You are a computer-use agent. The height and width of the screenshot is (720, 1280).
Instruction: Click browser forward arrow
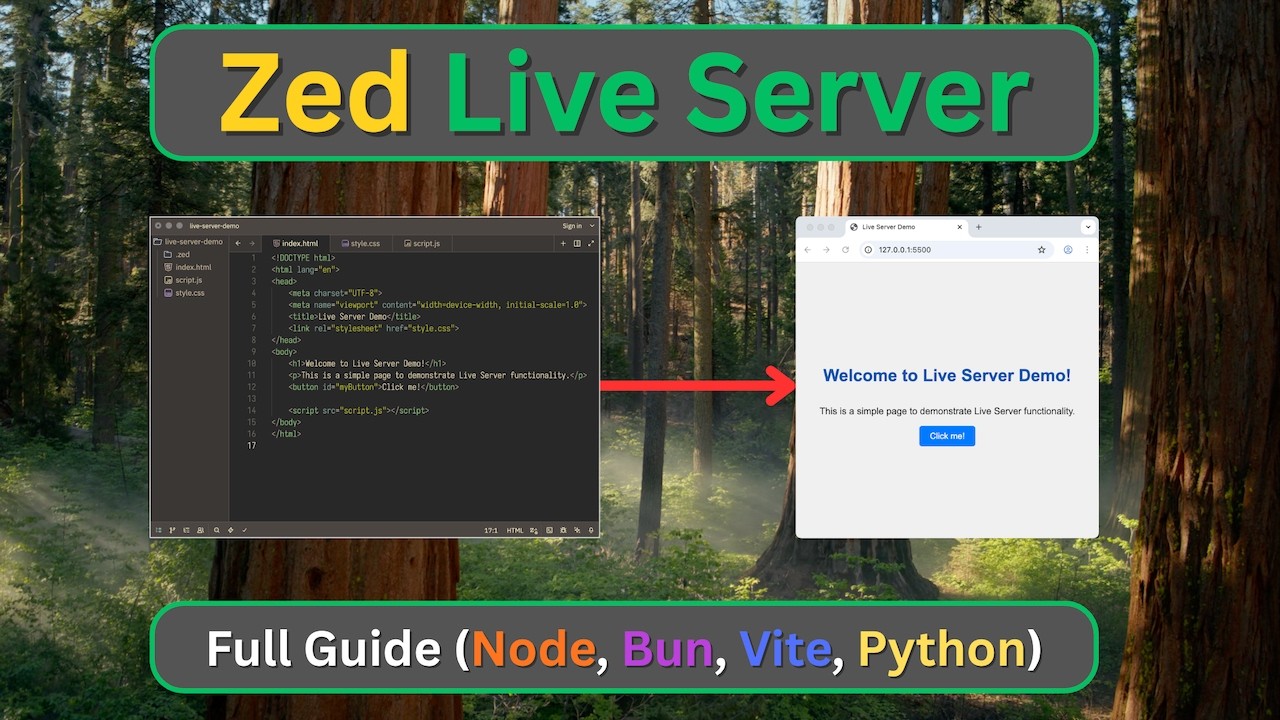(x=826, y=250)
